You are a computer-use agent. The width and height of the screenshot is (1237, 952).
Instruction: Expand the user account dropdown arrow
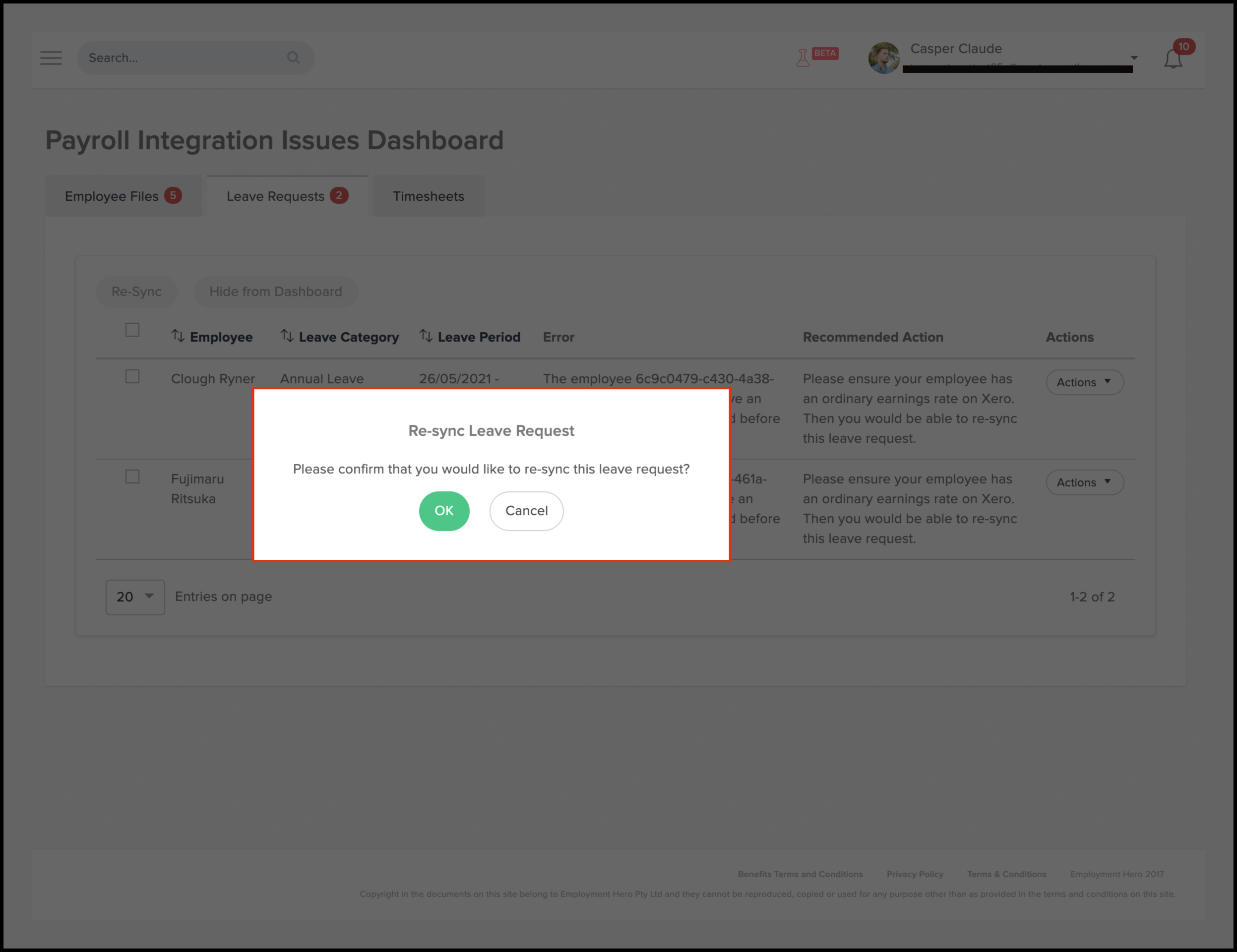(x=1134, y=58)
